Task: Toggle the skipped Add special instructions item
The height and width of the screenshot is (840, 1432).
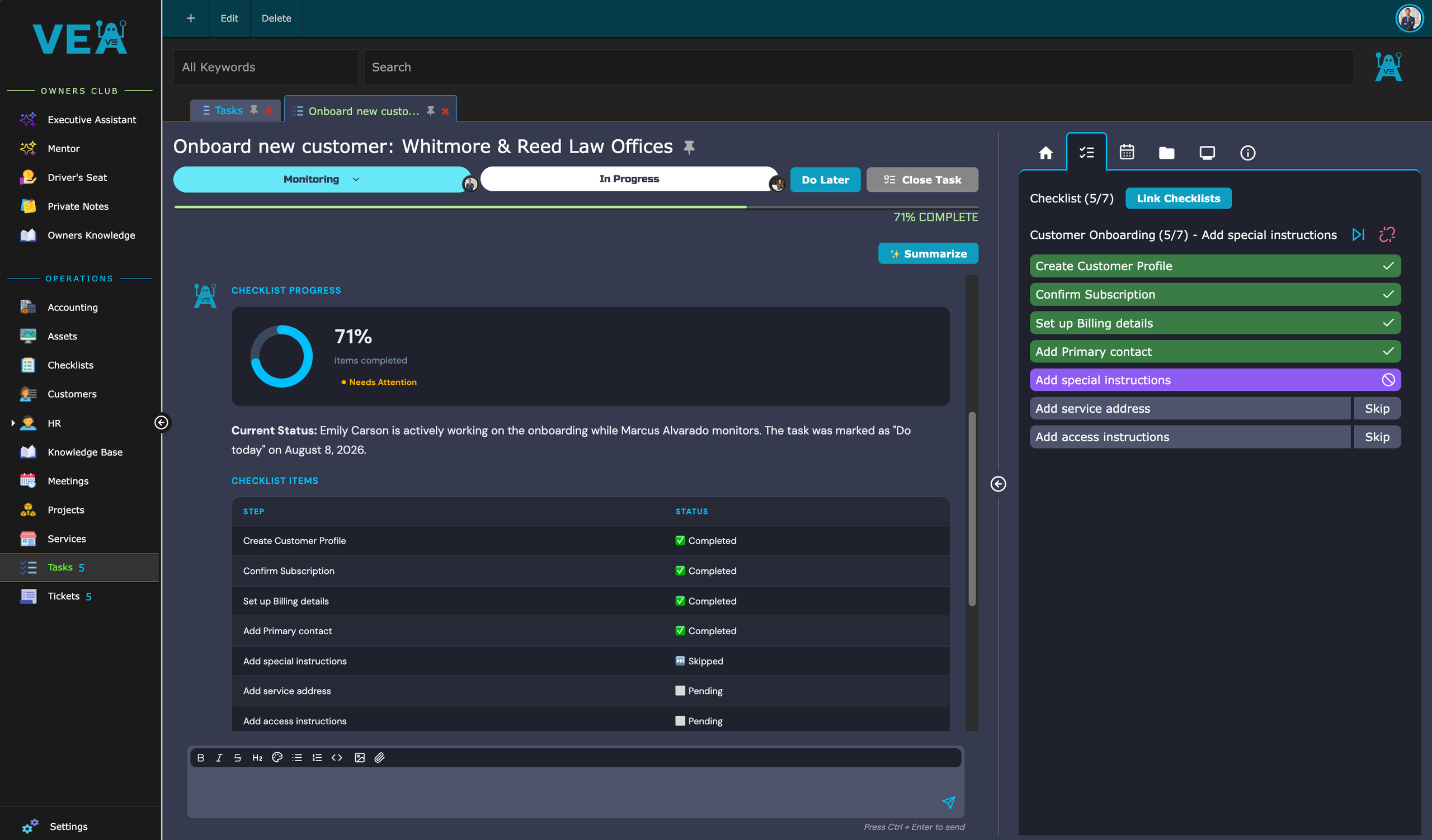Action: point(1215,380)
